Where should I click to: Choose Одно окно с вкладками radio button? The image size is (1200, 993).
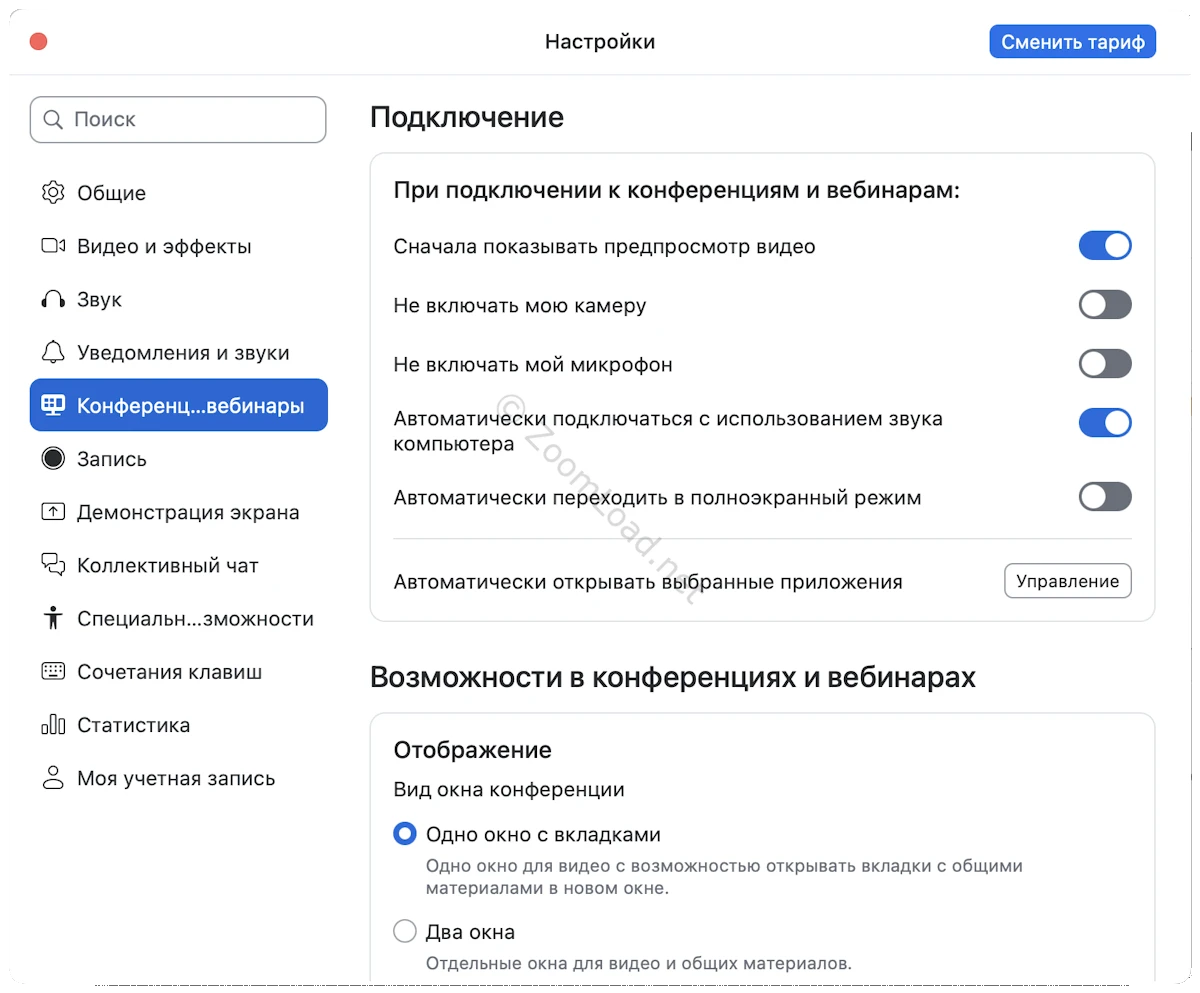tap(405, 834)
